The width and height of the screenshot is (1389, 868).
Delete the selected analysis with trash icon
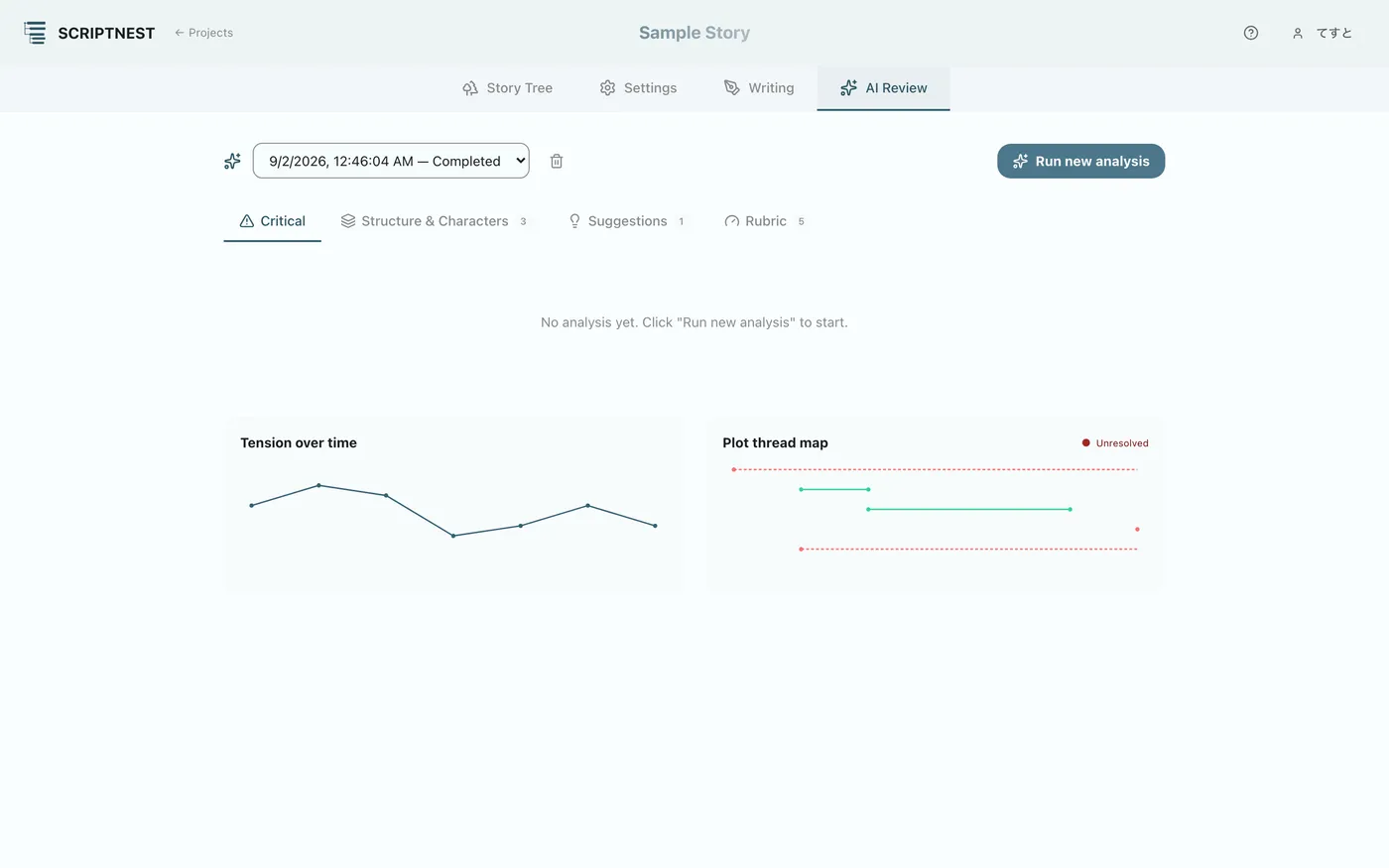point(557,161)
